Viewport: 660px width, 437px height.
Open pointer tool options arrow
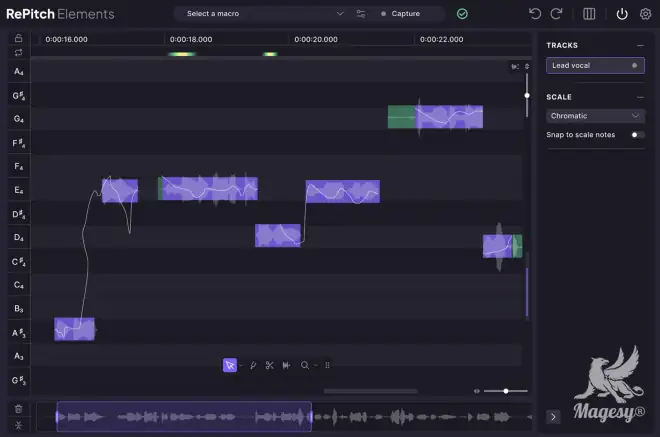tap(241, 365)
